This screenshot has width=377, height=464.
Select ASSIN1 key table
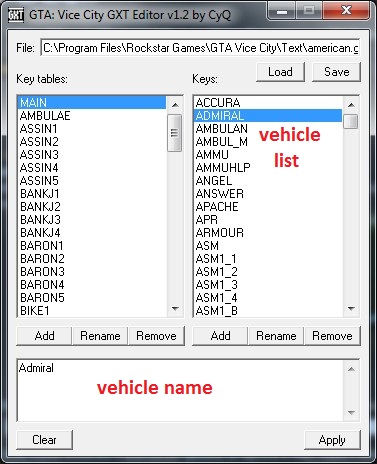tap(92, 128)
